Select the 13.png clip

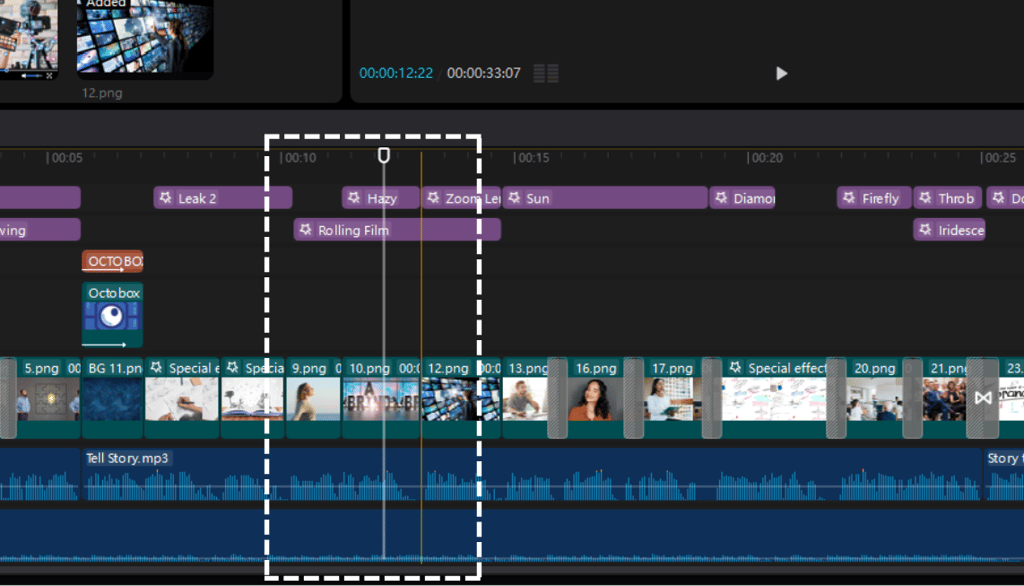click(x=526, y=397)
